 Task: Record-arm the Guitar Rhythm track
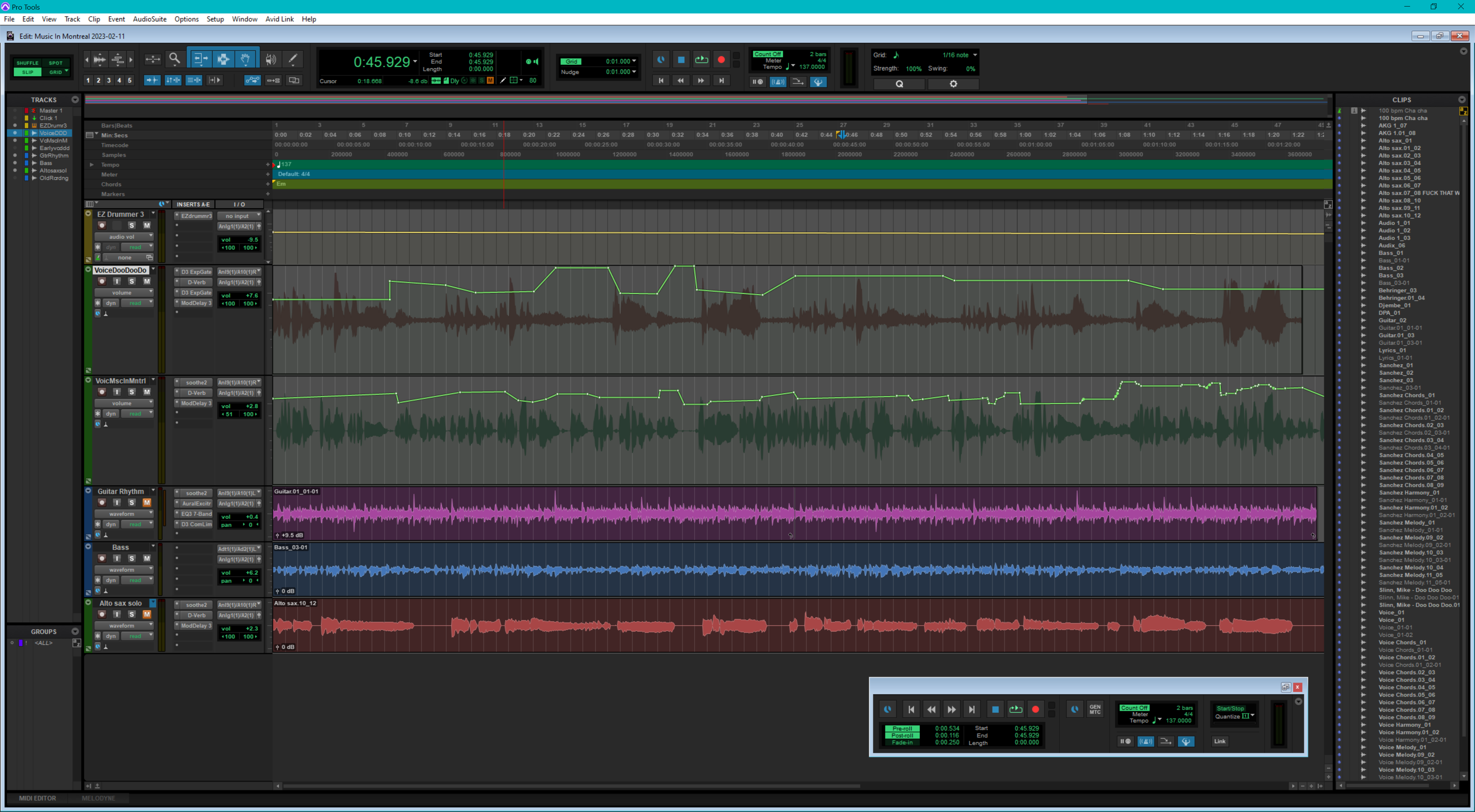coord(102,503)
